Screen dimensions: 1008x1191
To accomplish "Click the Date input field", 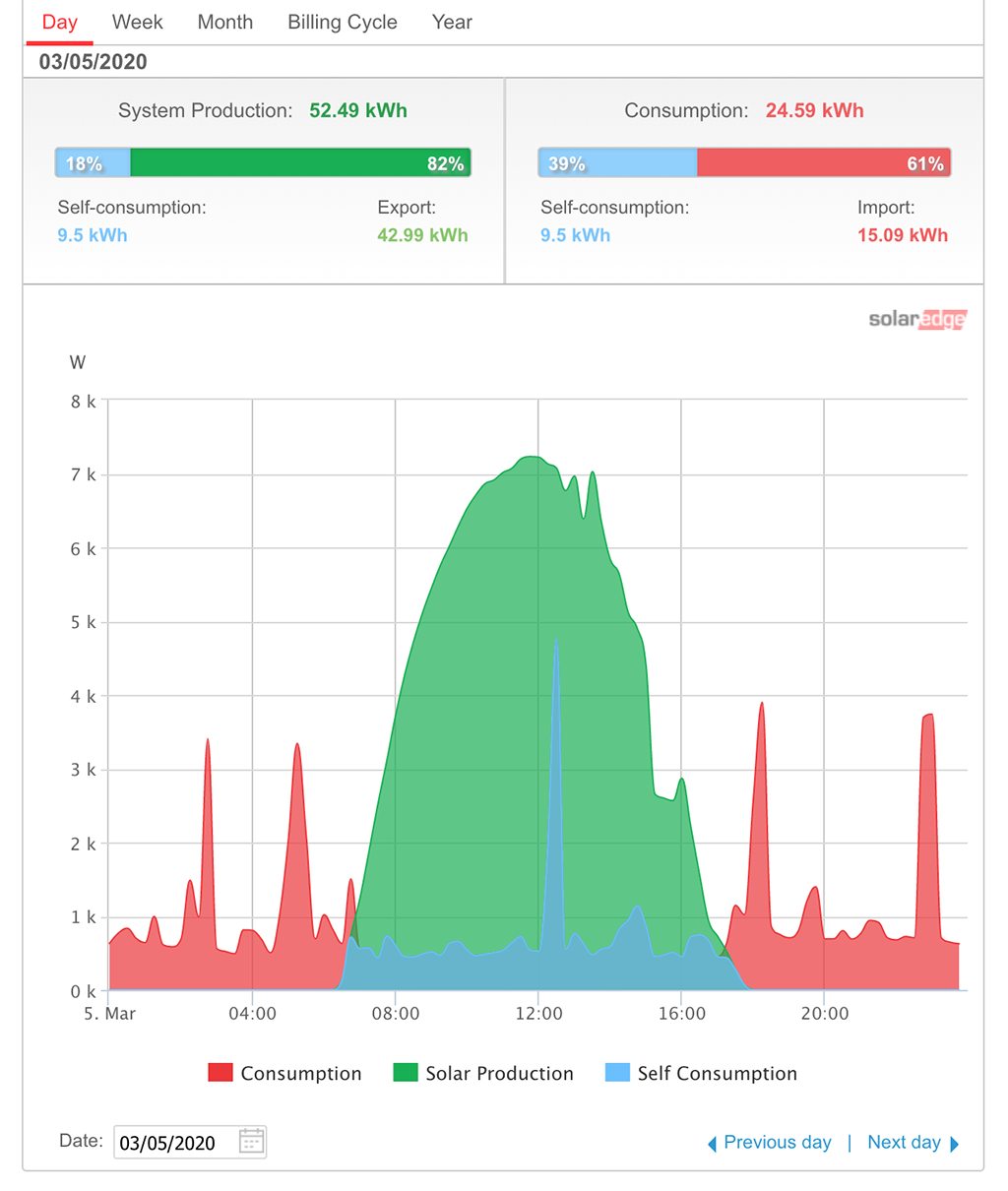I will pyautogui.click(x=190, y=1142).
